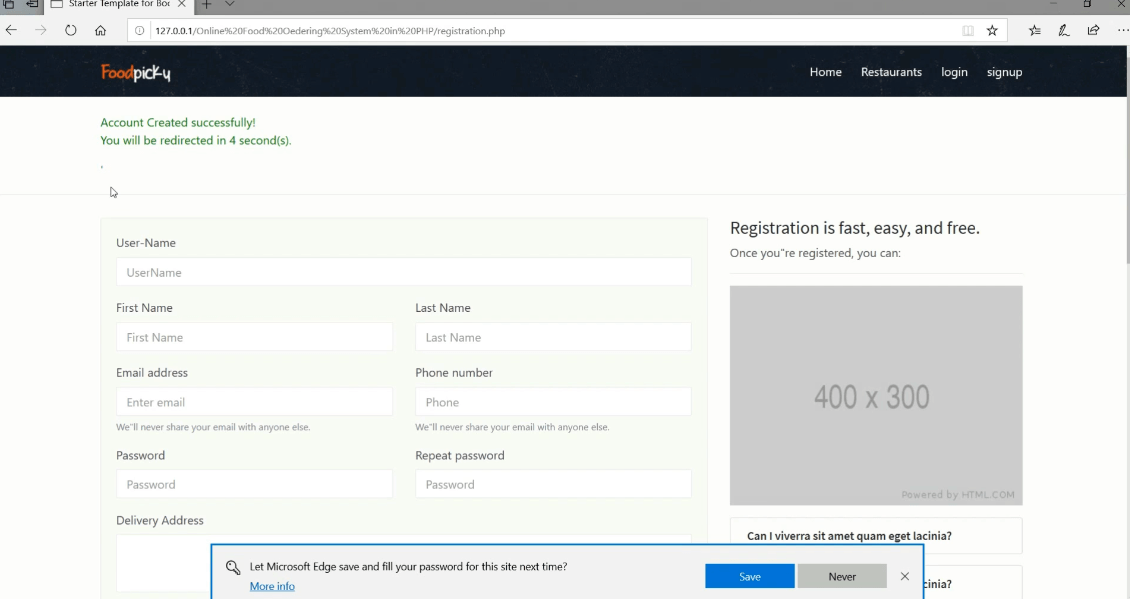
Task: Open a new tab with the plus button
Action: point(207,4)
